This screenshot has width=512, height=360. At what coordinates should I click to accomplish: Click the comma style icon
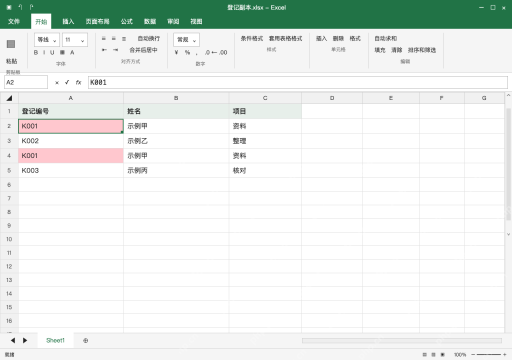coord(197,53)
